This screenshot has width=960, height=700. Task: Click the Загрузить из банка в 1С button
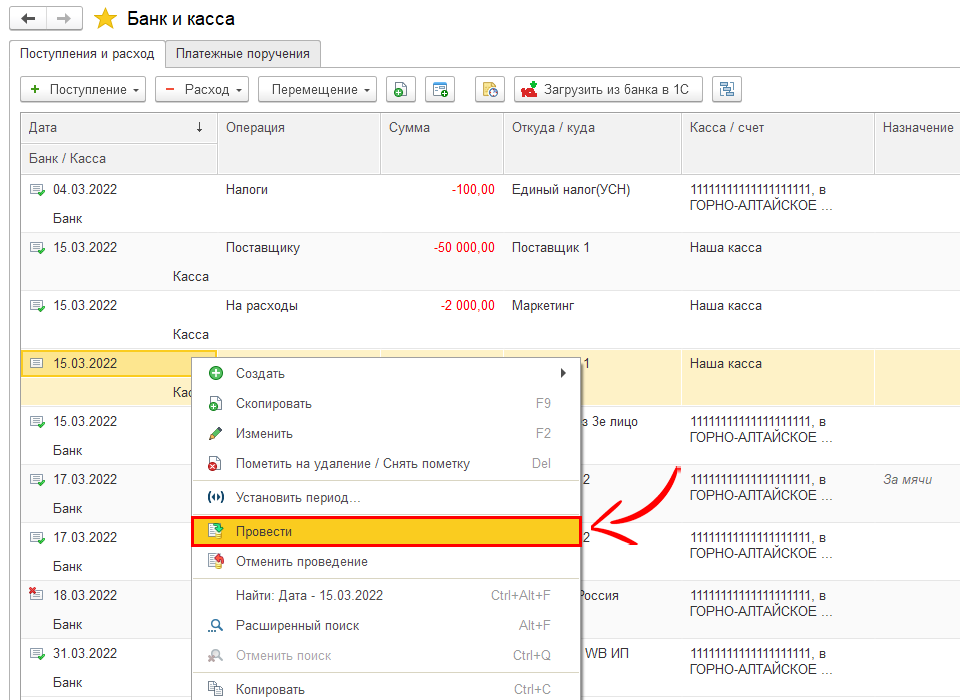pos(608,90)
